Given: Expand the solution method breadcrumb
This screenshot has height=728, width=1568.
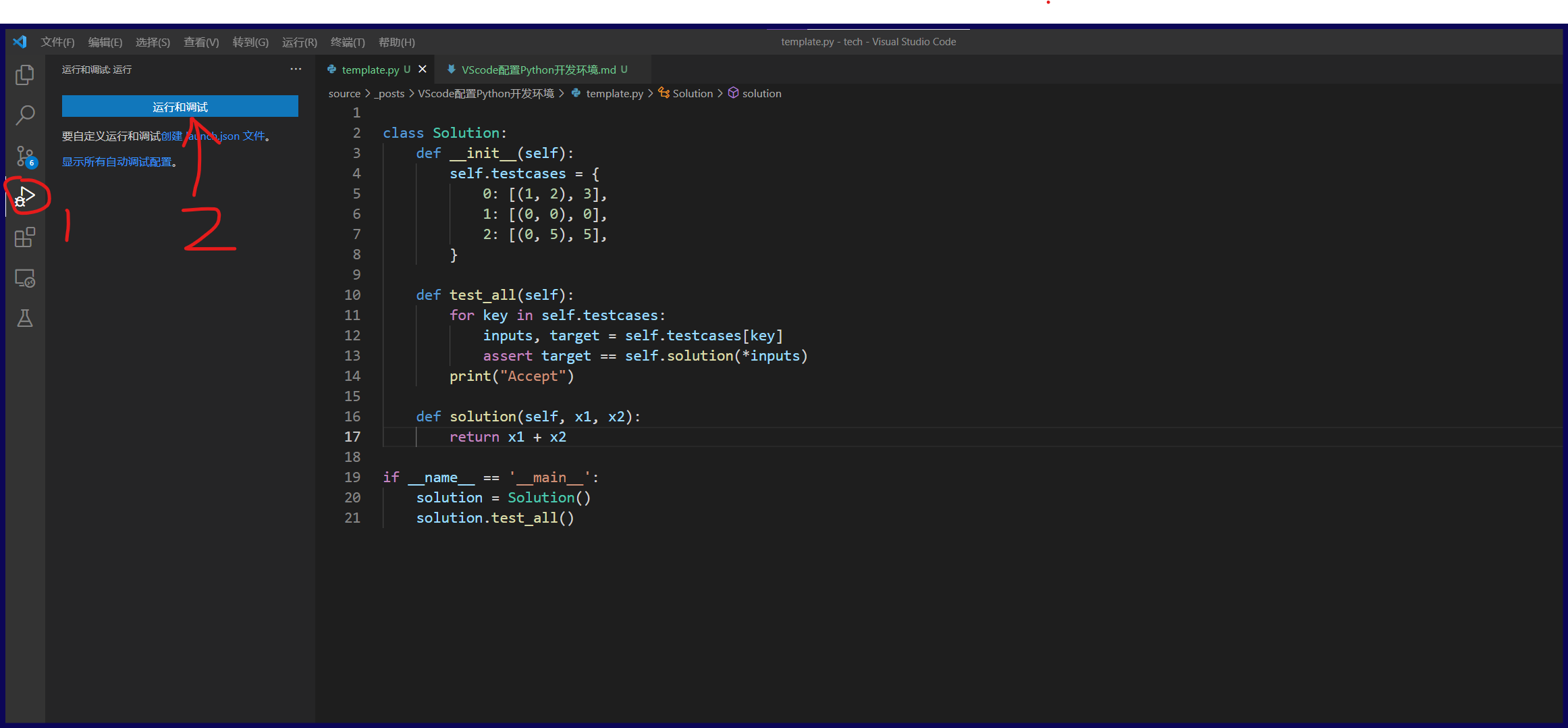Looking at the screenshot, I should [761, 94].
